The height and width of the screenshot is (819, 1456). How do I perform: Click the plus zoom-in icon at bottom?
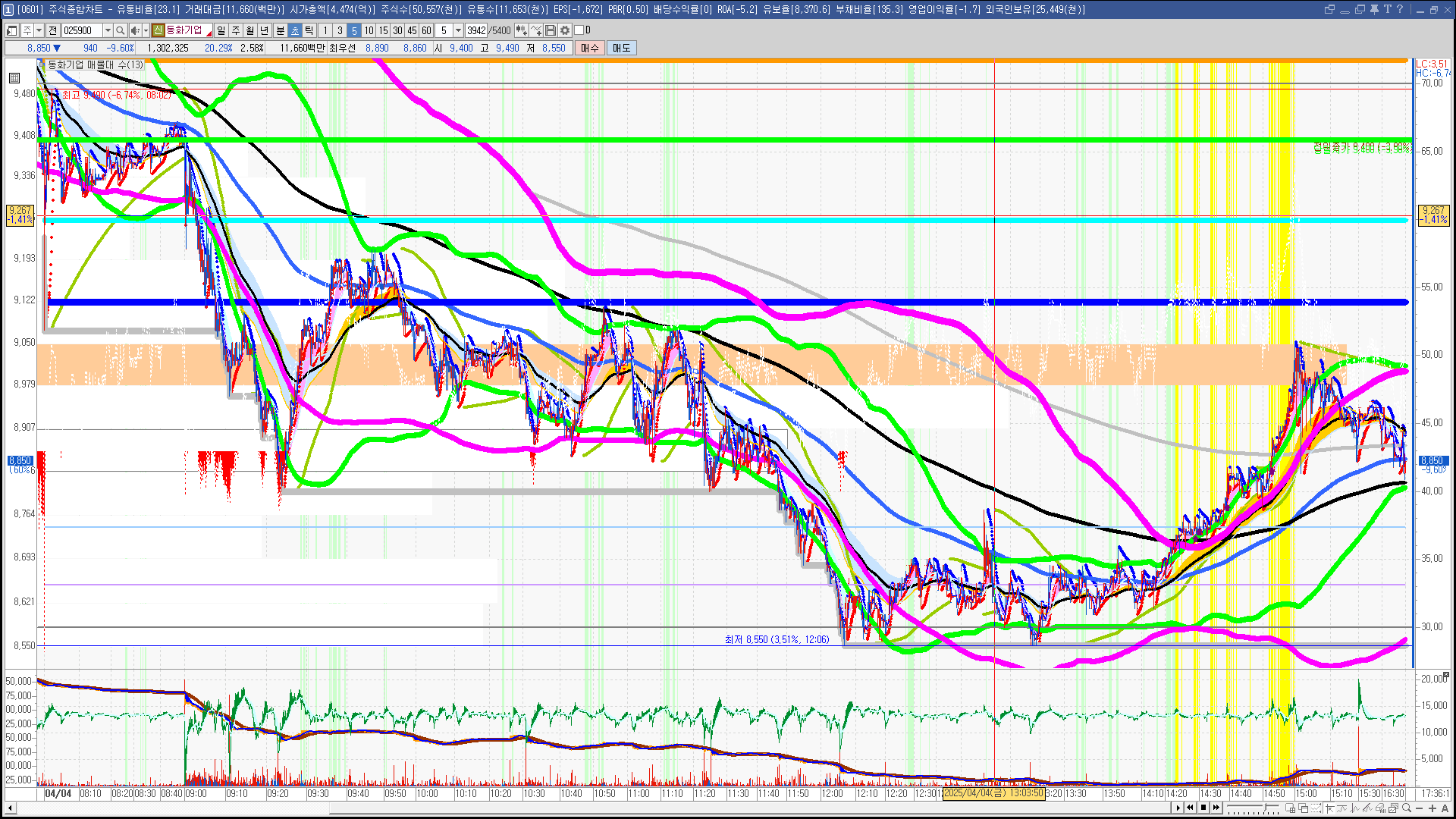(1432, 808)
